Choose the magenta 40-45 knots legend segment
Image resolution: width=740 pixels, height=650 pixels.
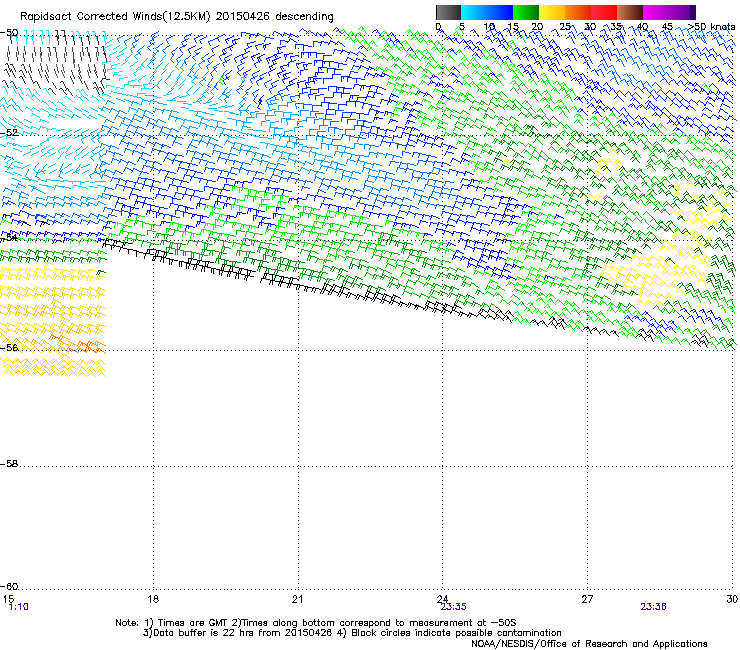[656, 12]
